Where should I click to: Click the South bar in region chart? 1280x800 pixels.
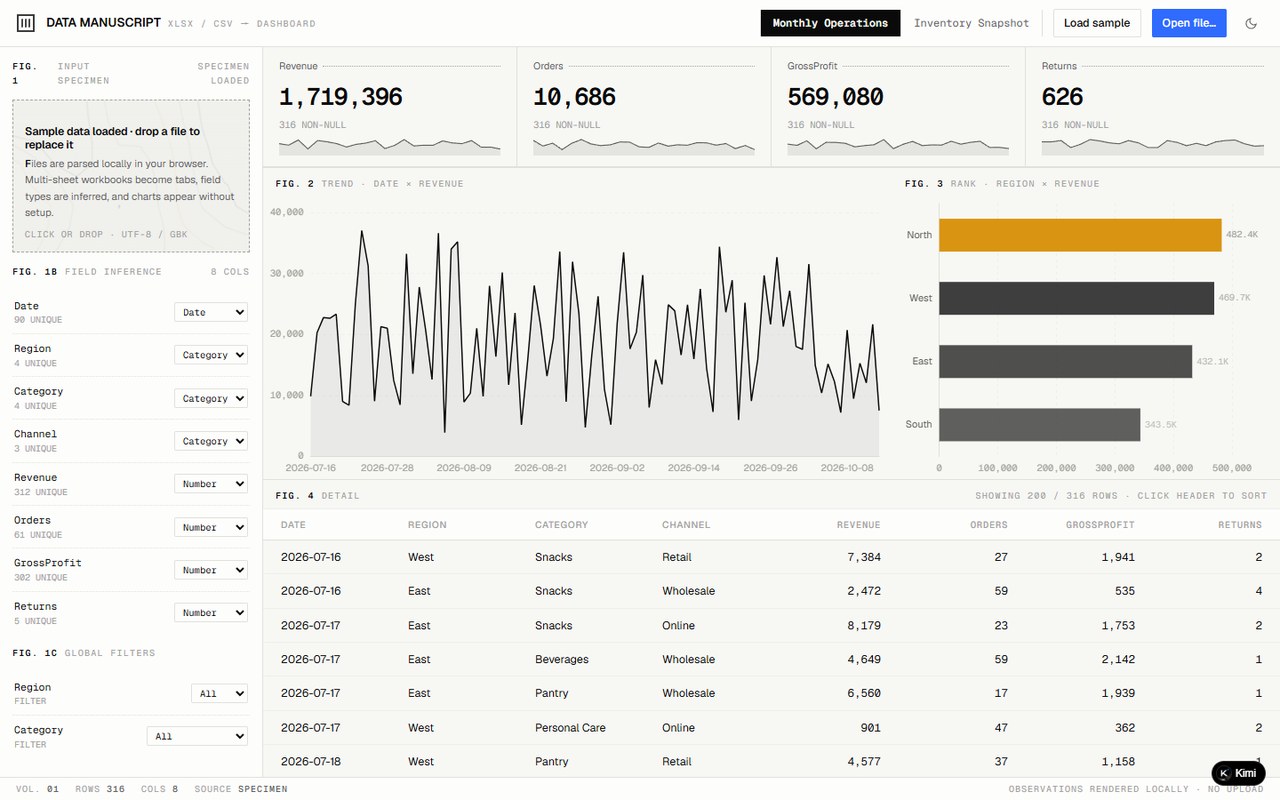[1039, 424]
